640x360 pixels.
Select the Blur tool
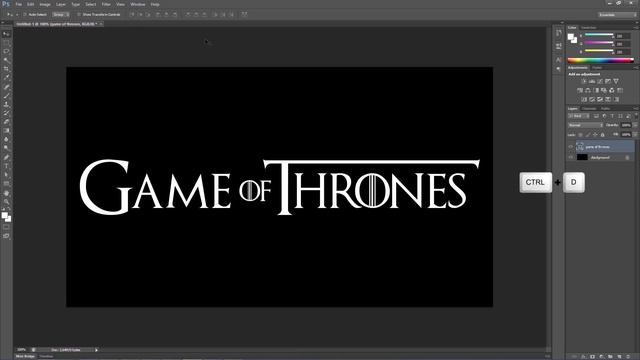pyautogui.click(x=6, y=140)
